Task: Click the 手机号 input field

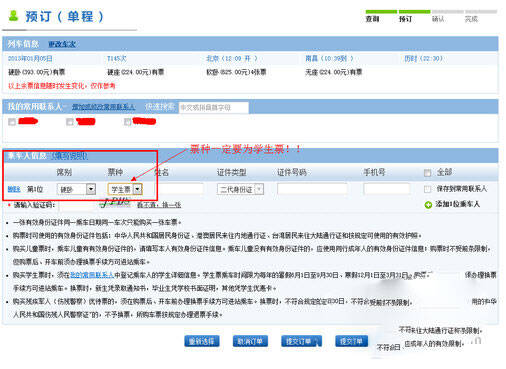Action: click(387, 189)
